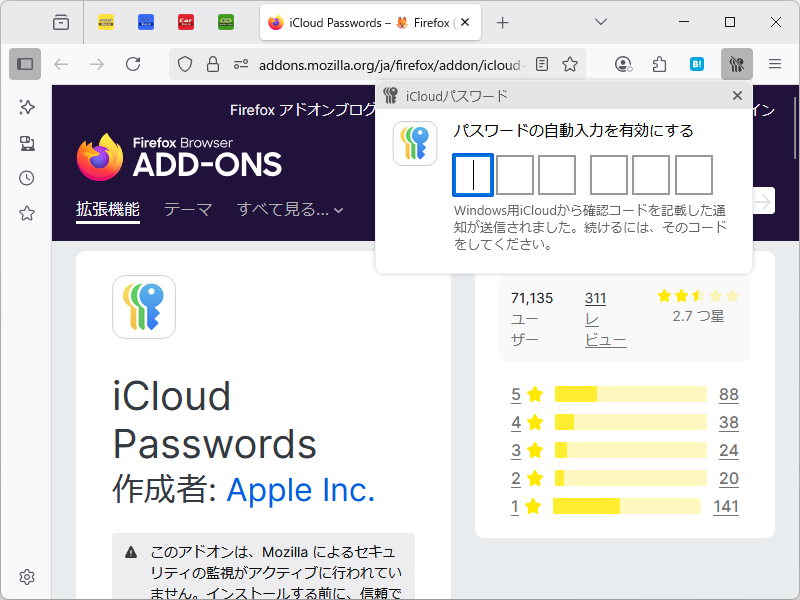
Task: Open the Firefox application menu
Action: click(775, 63)
